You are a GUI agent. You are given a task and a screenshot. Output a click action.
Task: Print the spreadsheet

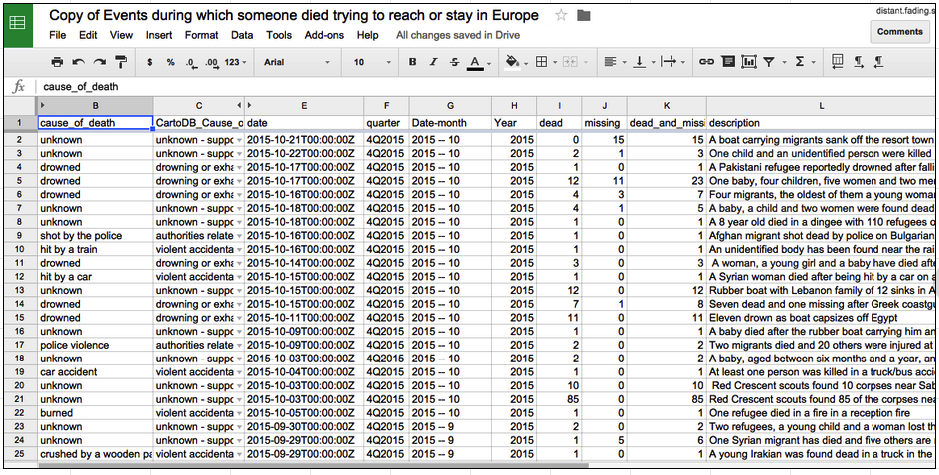[x=57, y=62]
